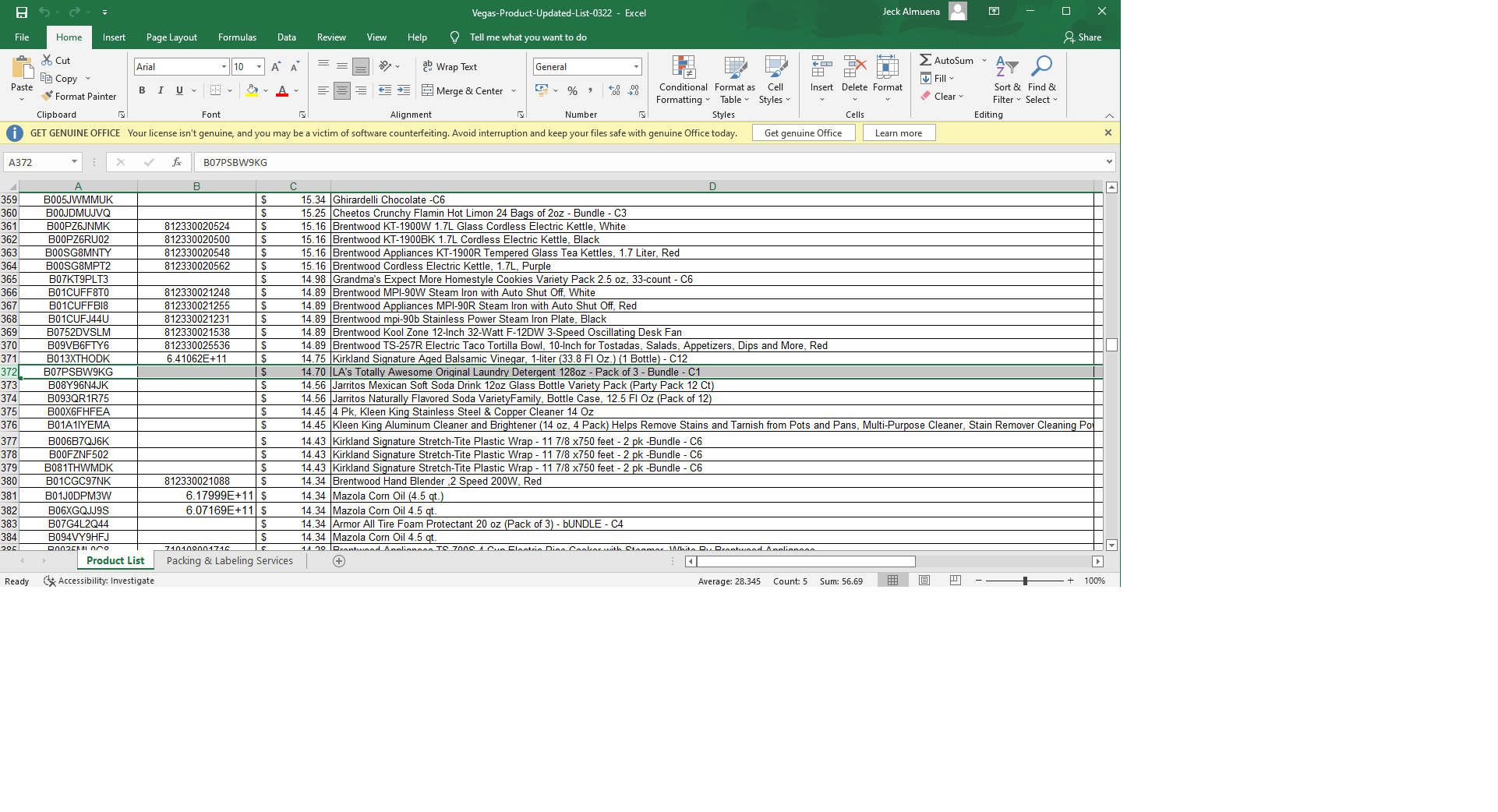Open the Number Format General dropdown
The image size is (1498, 812).
coord(637,67)
